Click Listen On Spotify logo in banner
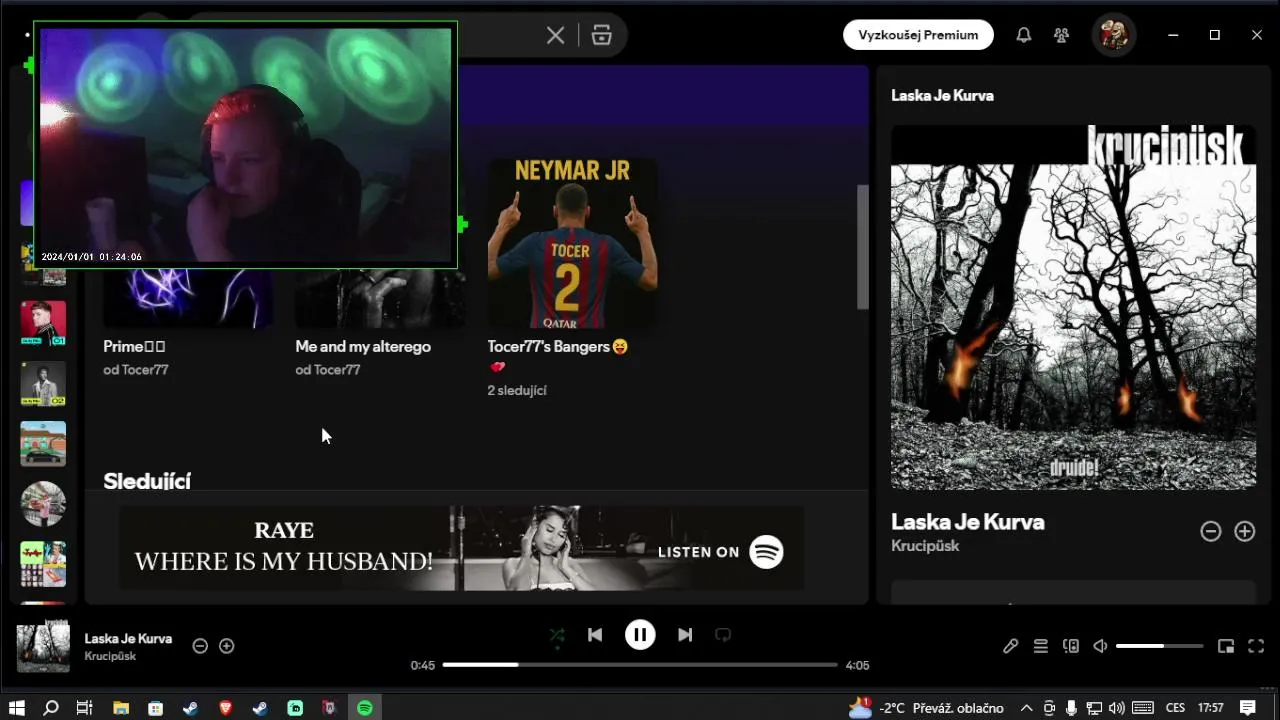Viewport: 1280px width, 720px height. point(767,552)
